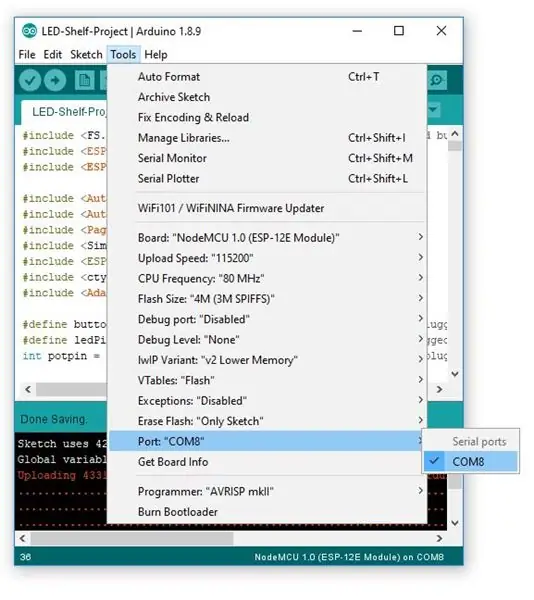Click red 'Uploading' console line
Image resolution: width=534 pixels, height=600 pixels.
click(x=62, y=475)
